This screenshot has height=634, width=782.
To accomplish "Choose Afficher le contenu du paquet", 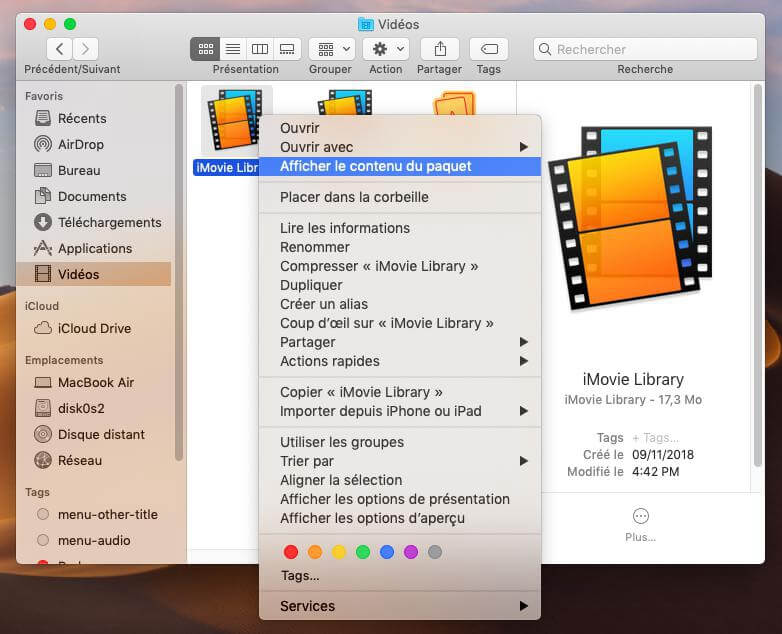I will pyautogui.click(x=399, y=166).
